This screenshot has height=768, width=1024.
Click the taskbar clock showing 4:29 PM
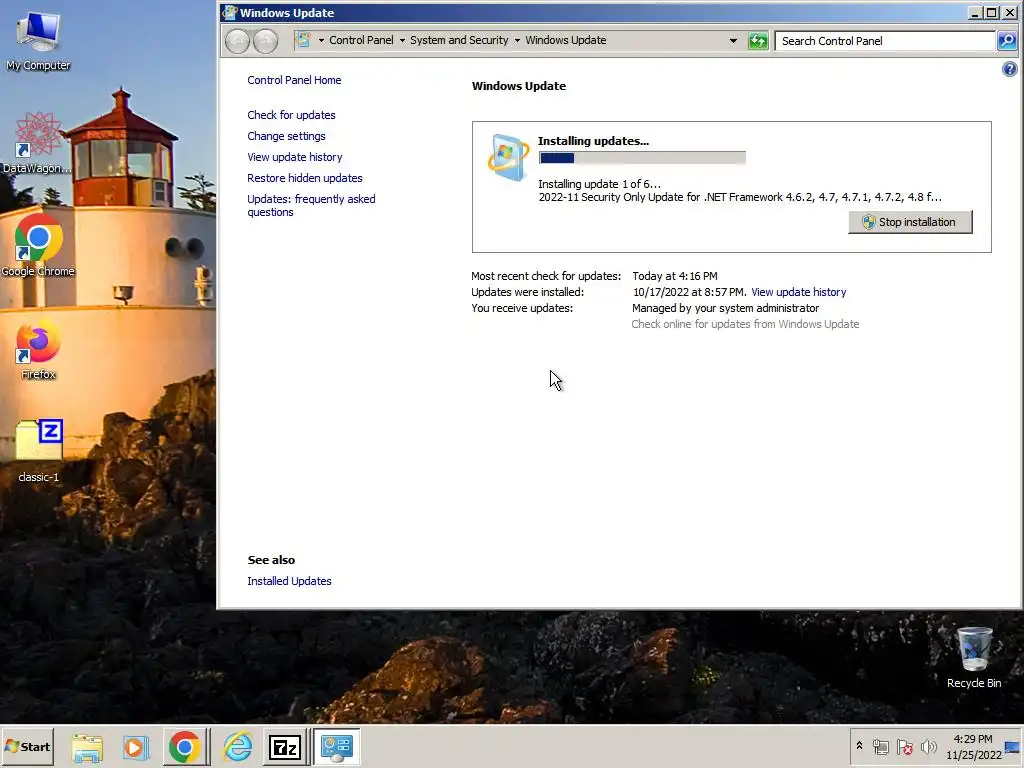973,739
